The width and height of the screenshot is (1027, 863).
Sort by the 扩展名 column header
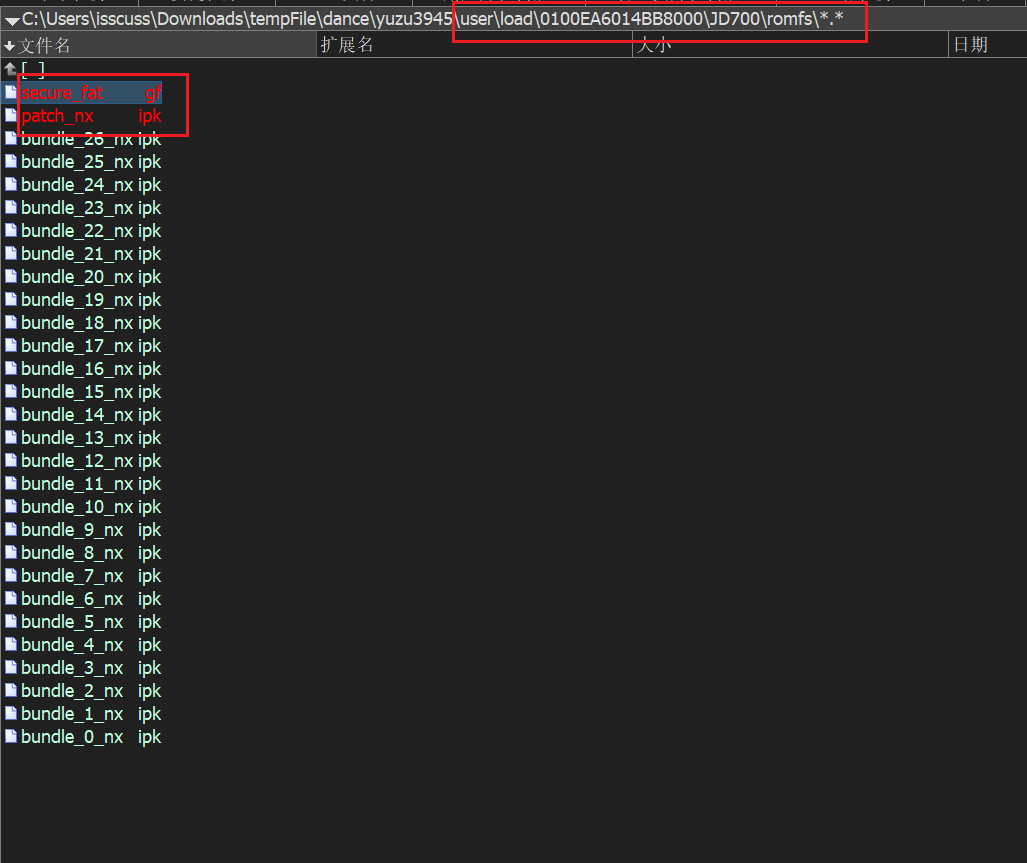point(346,45)
